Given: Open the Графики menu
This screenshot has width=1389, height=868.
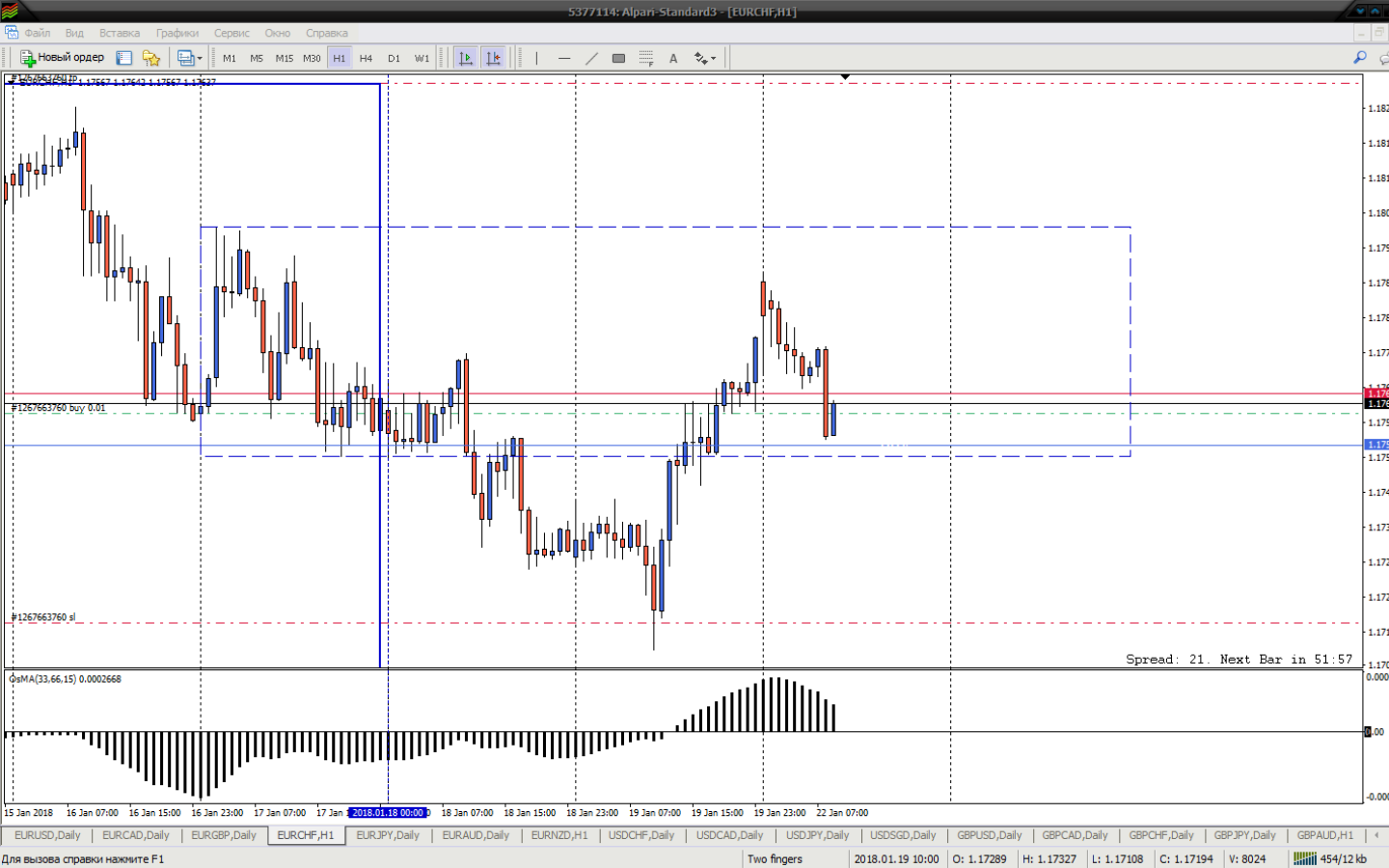Looking at the screenshot, I should pos(177,33).
